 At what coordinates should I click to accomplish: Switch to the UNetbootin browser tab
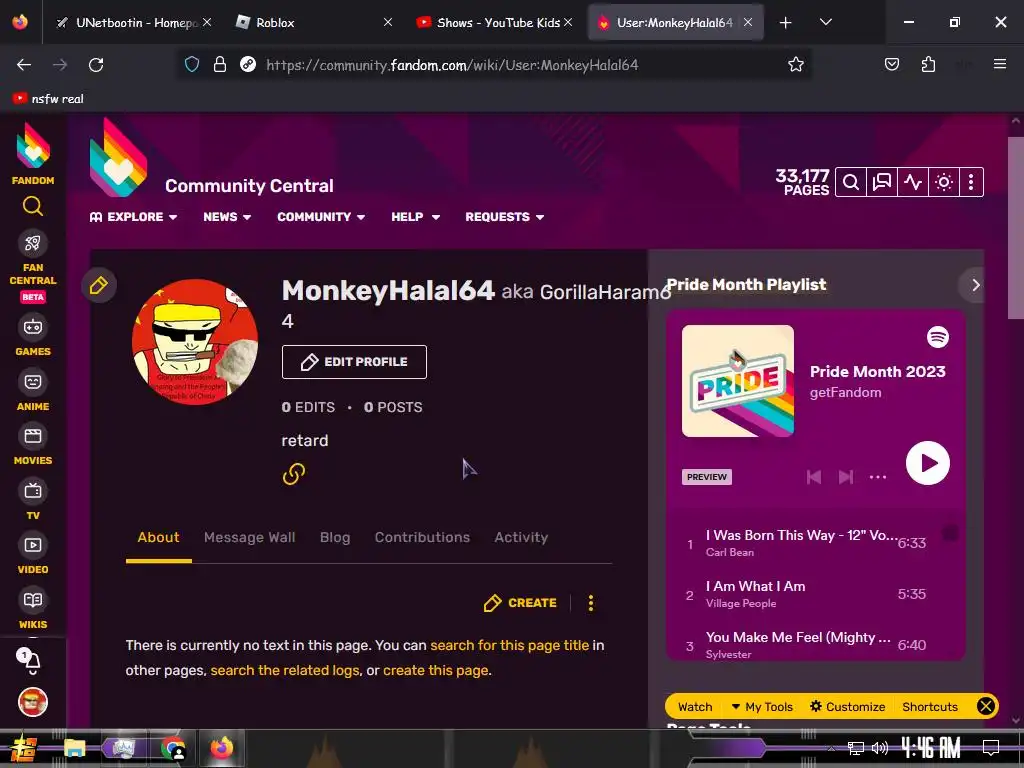point(133,22)
